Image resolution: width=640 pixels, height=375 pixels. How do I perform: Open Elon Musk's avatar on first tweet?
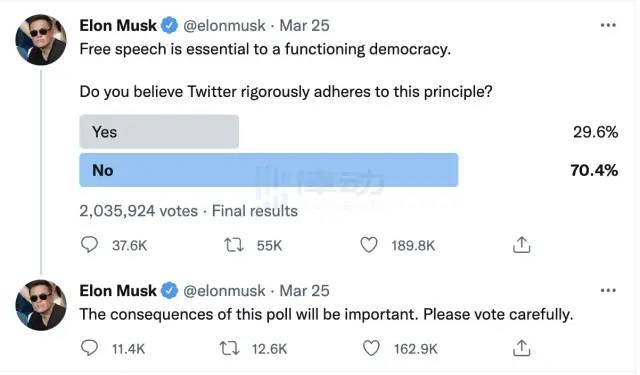pos(41,40)
